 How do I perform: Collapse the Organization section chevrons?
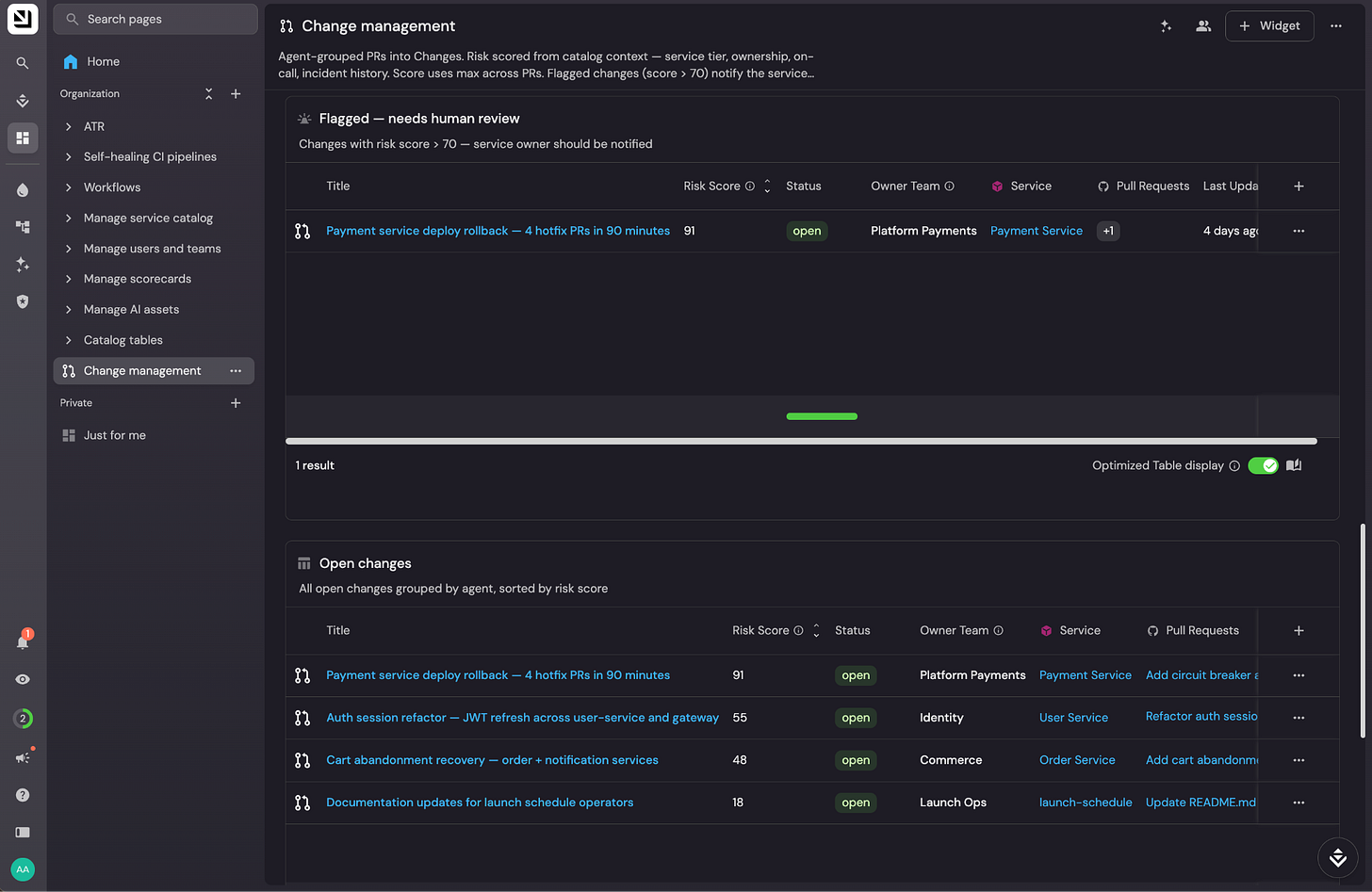[209, 94]
